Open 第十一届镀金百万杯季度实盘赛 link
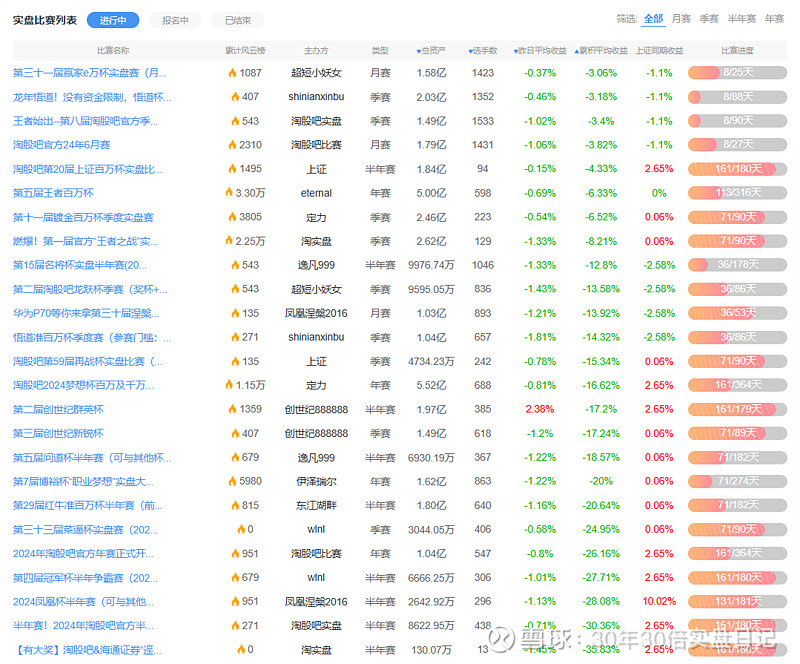 pos(83,217)
